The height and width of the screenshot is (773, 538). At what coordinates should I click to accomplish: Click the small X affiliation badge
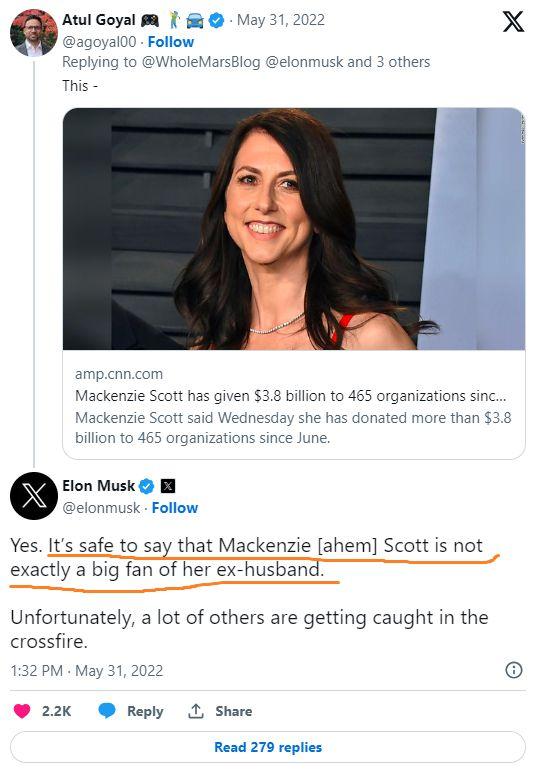(168, 486)
